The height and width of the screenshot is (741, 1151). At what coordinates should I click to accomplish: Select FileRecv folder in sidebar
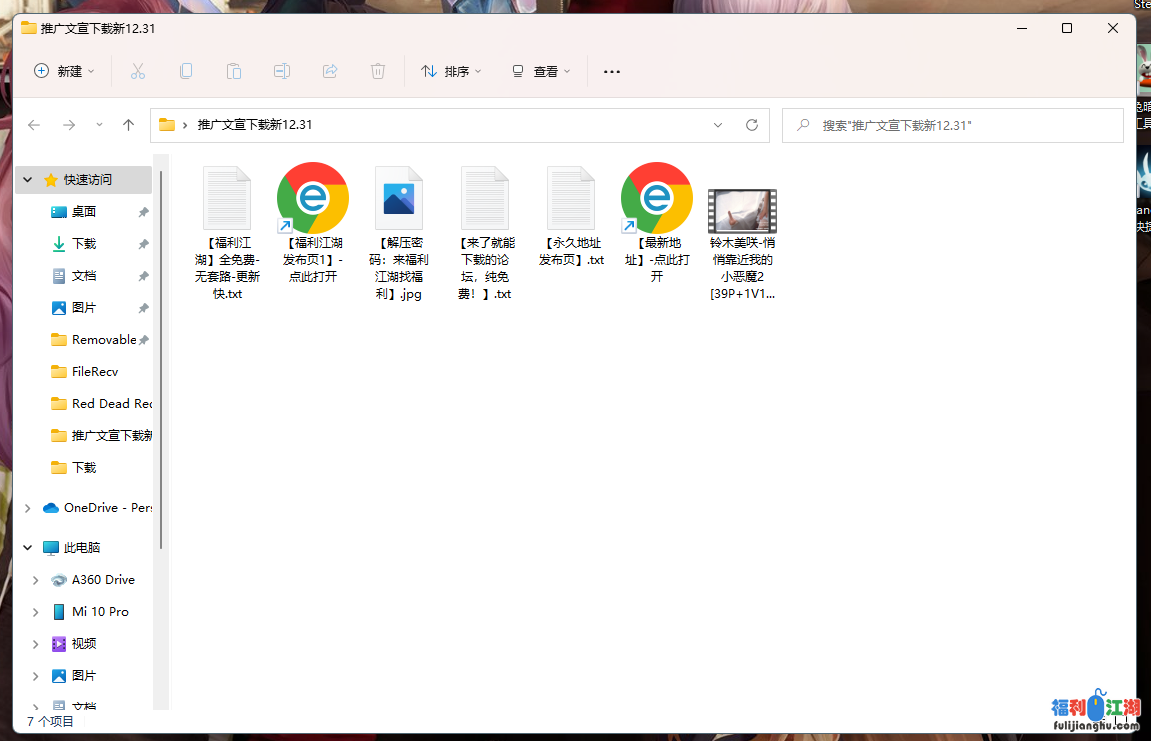pos(95,372)
